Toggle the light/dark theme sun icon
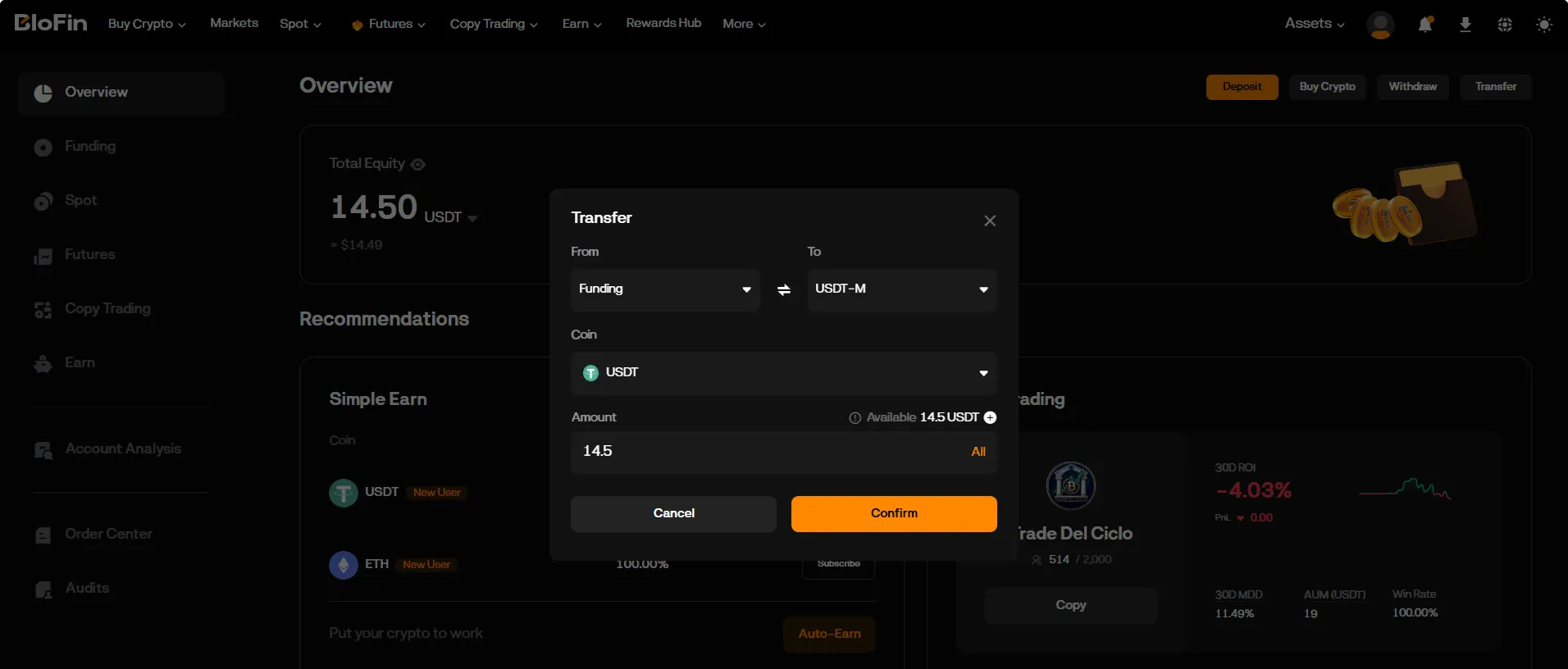Image resolution: width=1568 pixels, height=669 pixels. pyautogui.click(x=1544, y=25)
